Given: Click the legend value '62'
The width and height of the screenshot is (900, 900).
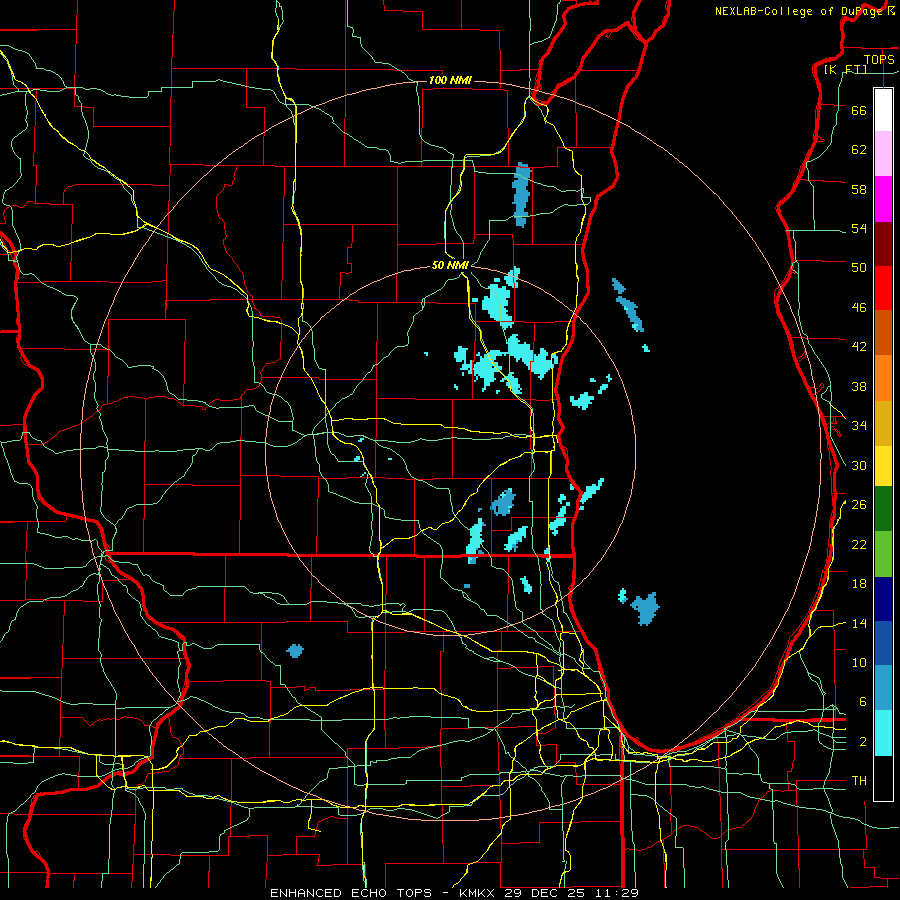Looking at the screenshot, I should point(859,150).
